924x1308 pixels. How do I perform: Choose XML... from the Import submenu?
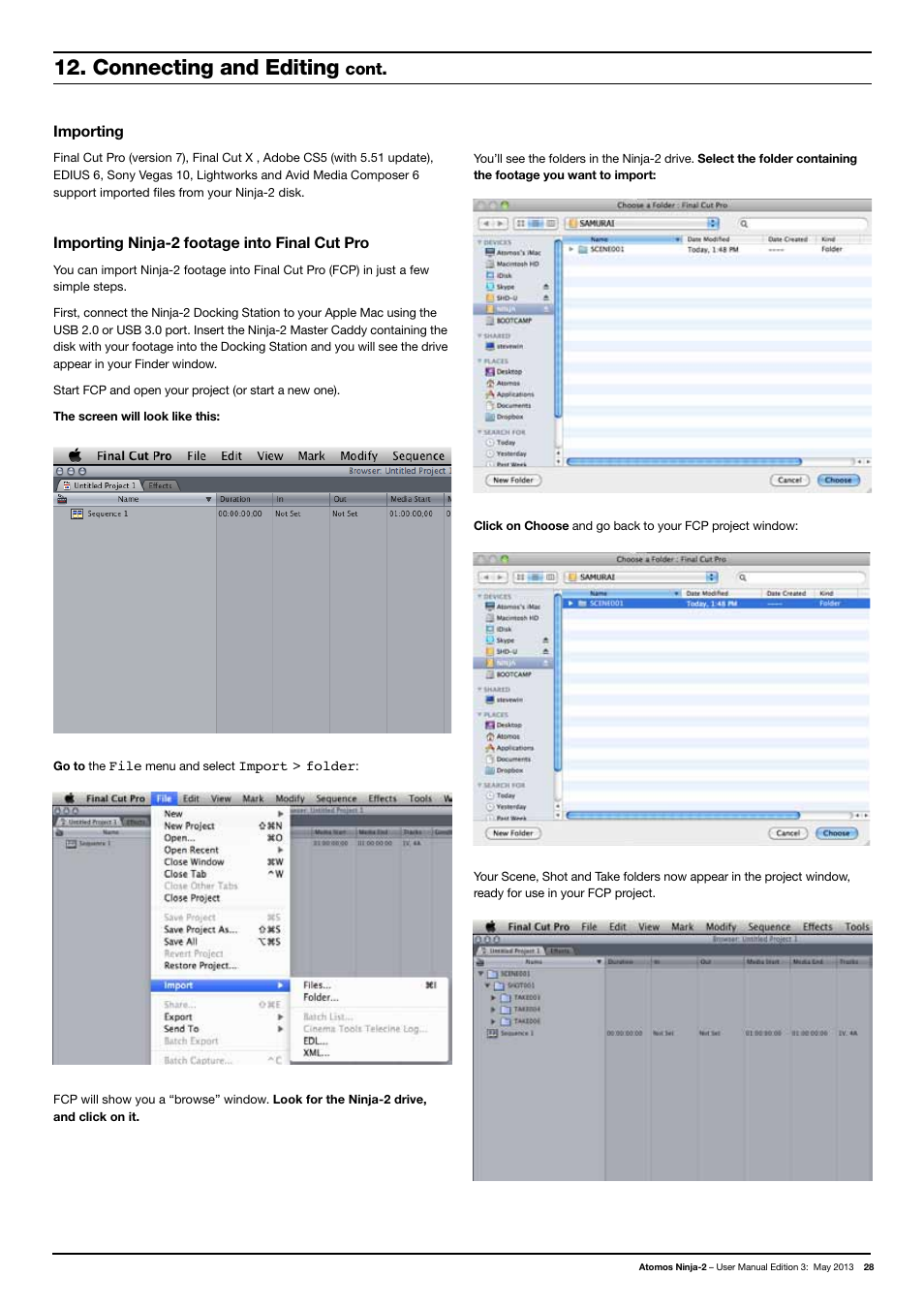point(316,1053)
